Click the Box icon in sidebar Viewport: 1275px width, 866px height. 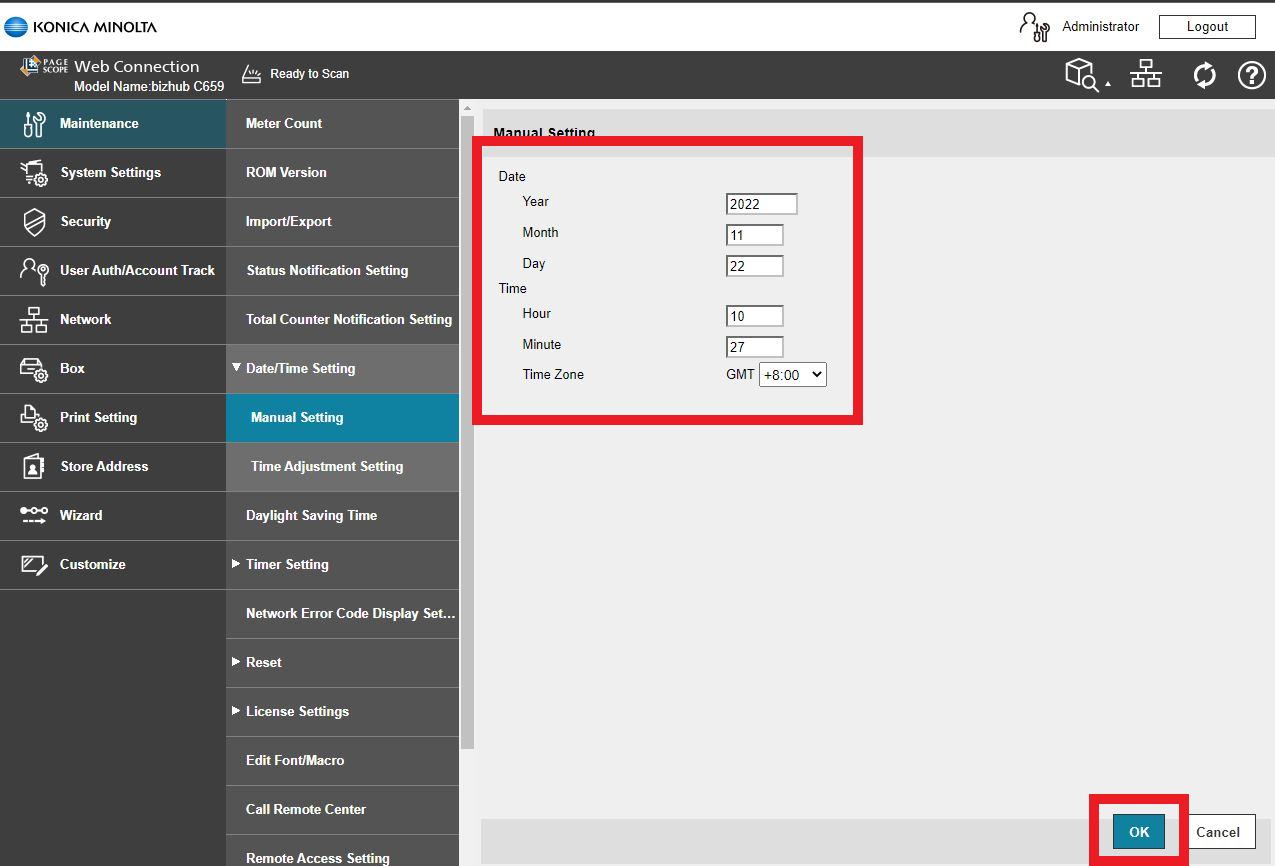pyautogui.click(x=34, y=369)
